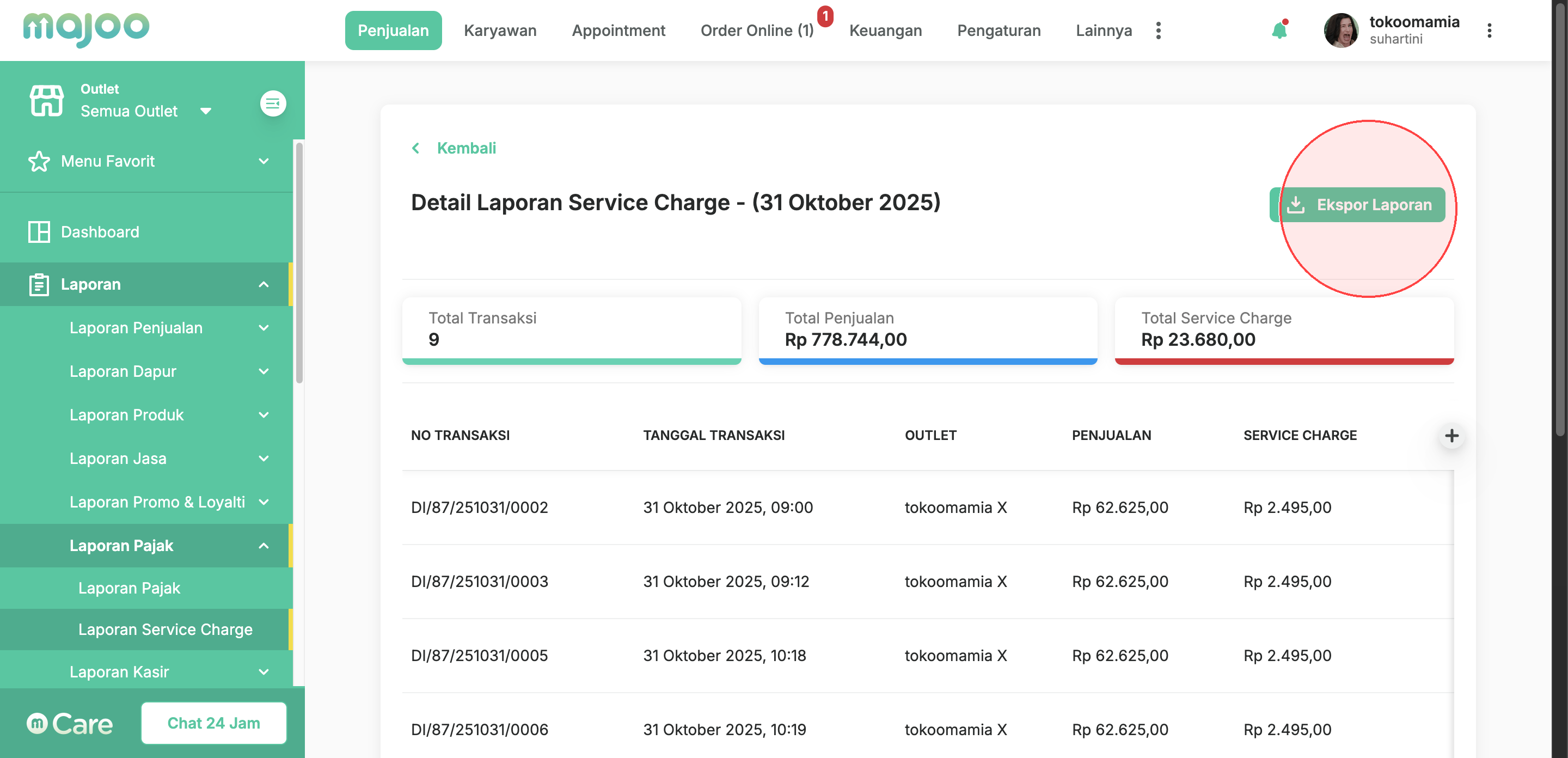Open the three-dot menu beside the tokoomamia profile
Image resolution: width=1568 pixels, height=758 pixels.
[1489, 30]
